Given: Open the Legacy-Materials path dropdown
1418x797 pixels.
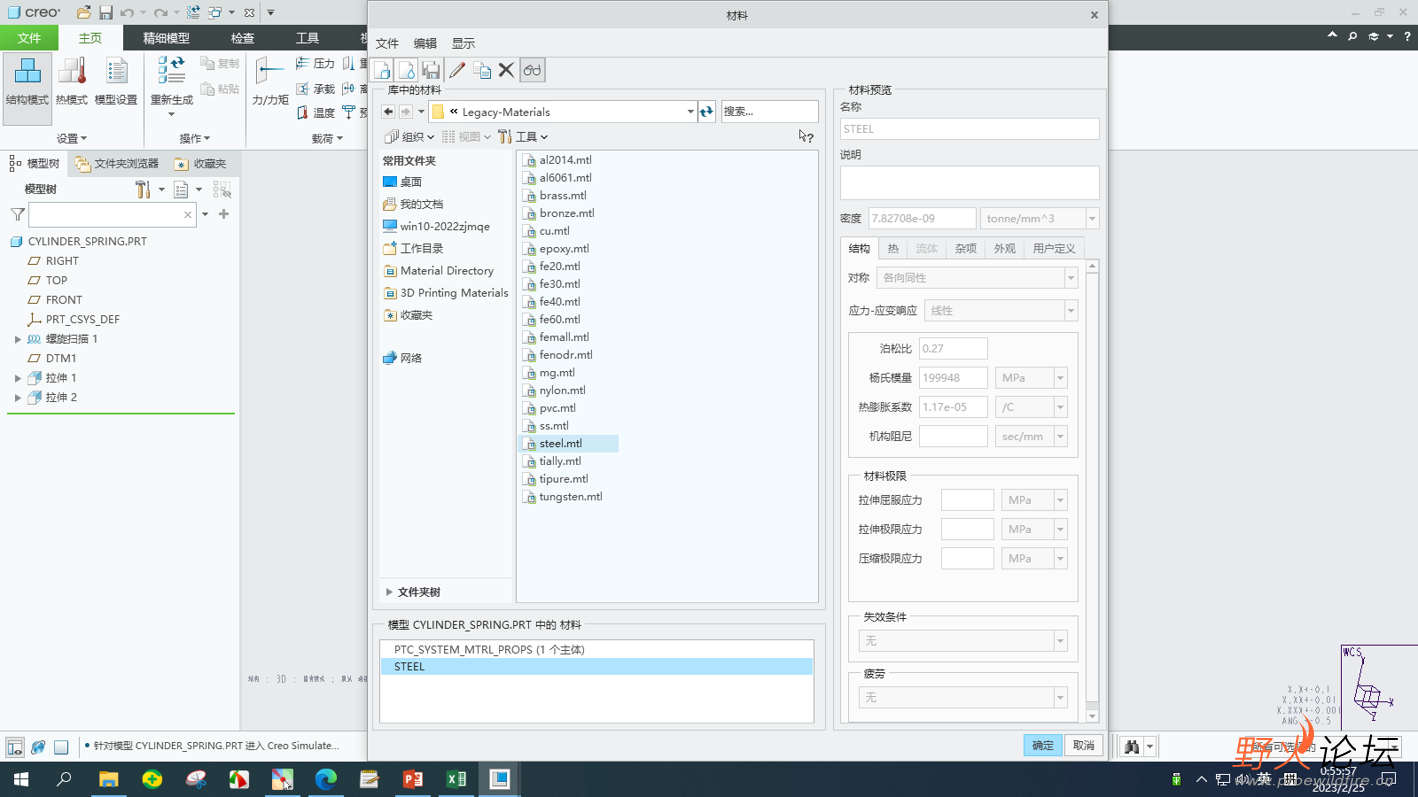Looking at the screenshot, I should tap(690, 112).
